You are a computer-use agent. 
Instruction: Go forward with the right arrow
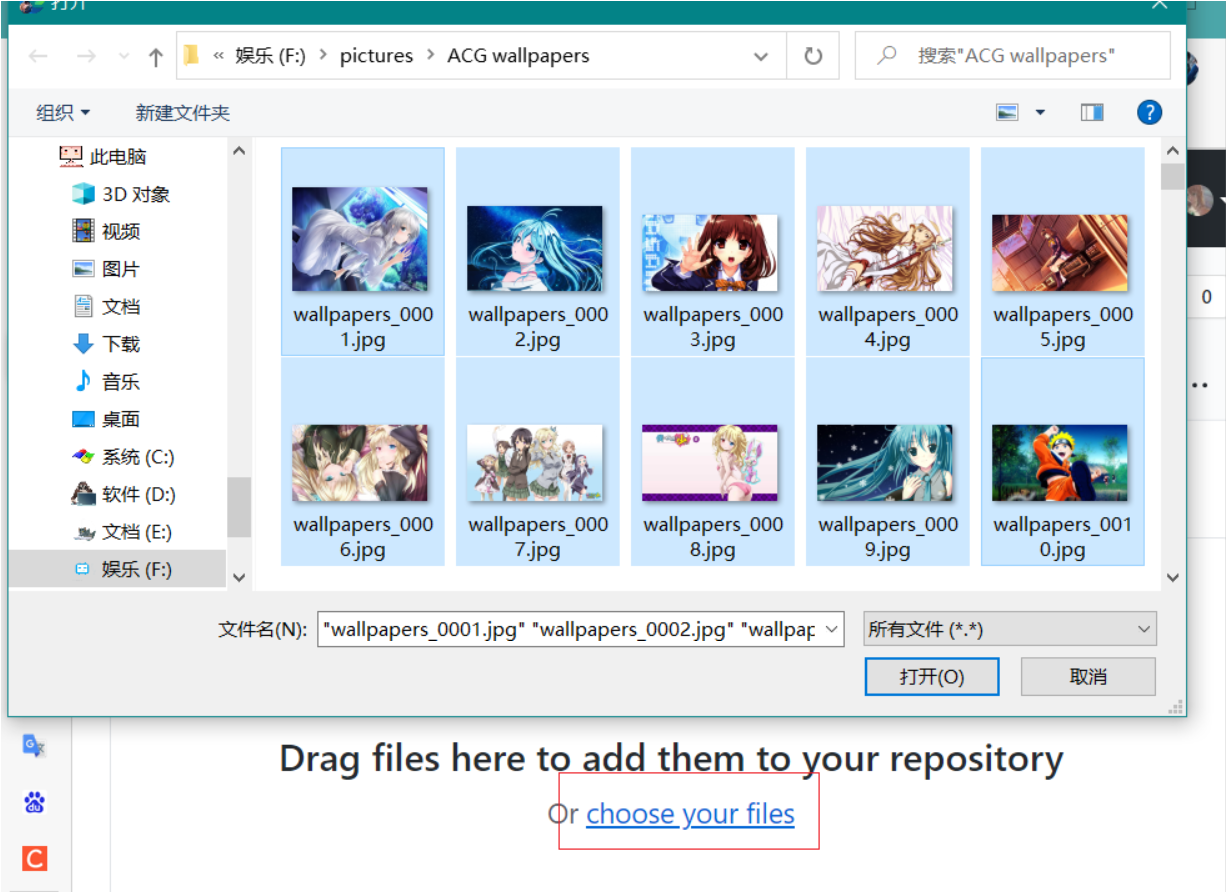[86, 56]
